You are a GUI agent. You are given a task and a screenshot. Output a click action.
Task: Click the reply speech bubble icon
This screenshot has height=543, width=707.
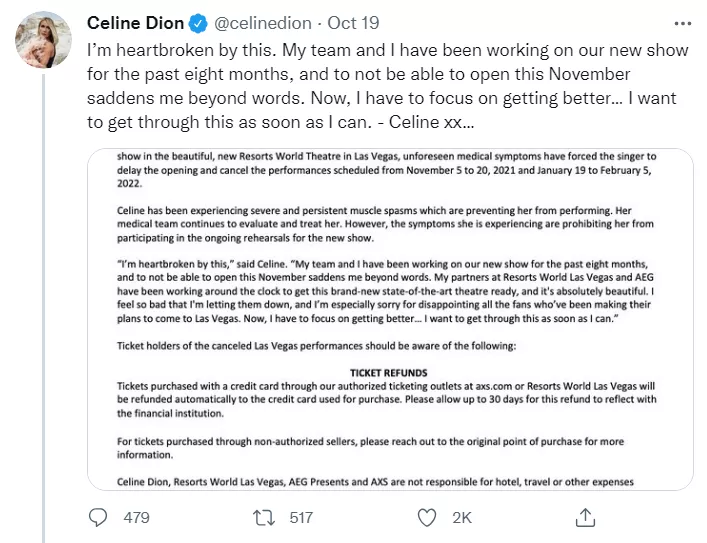click(x=99, y=517)
